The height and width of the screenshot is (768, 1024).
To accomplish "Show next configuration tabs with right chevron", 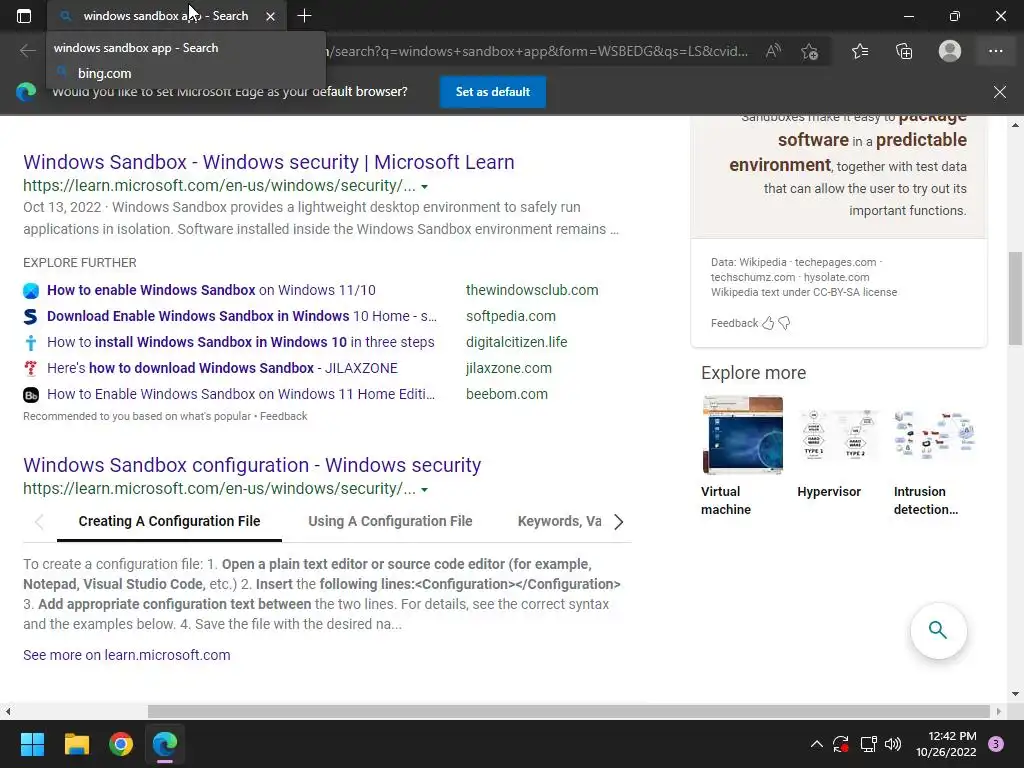I will point(618,522).
